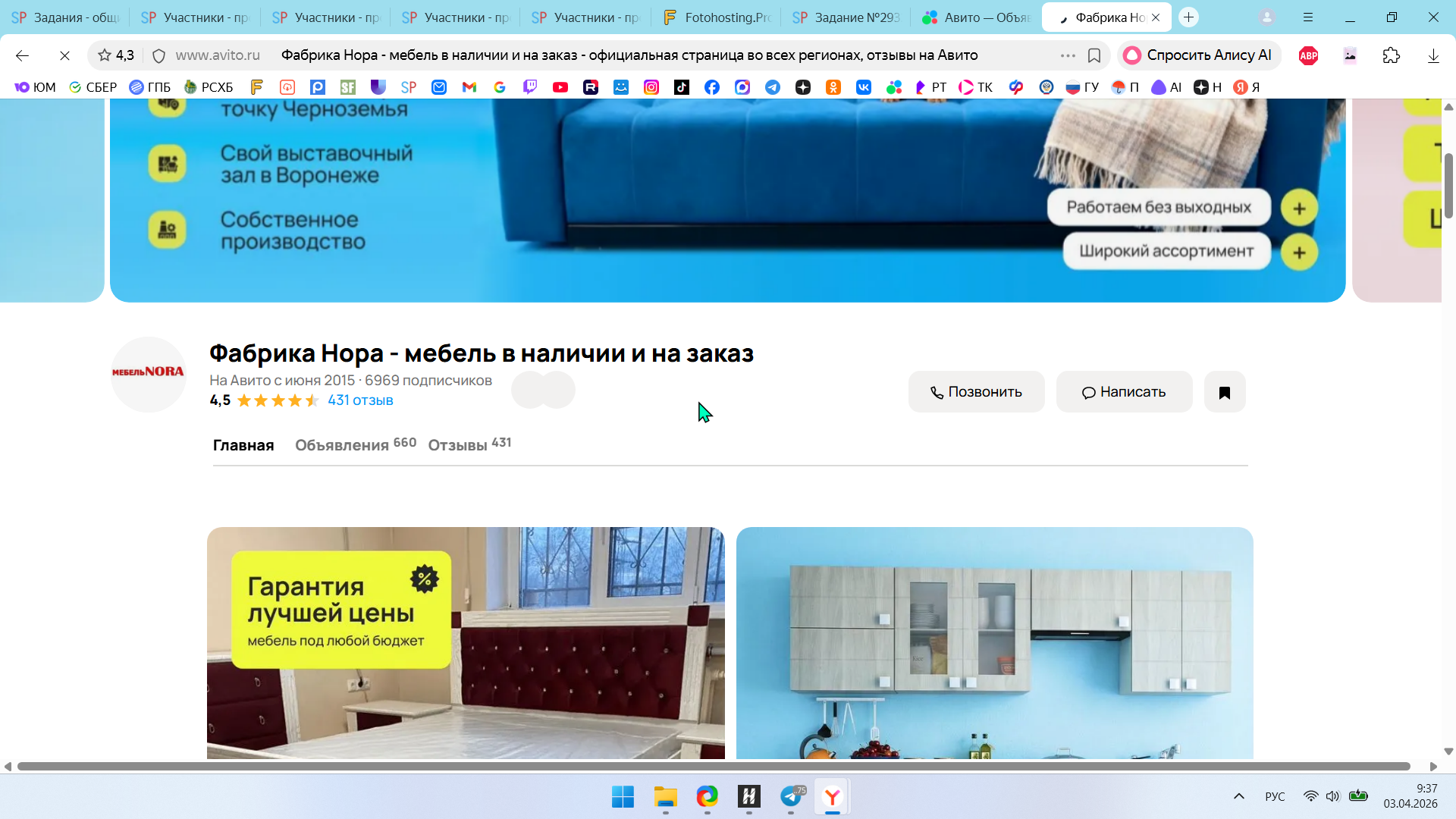Screen dimensions: 1456x819
Task: Click the browser bookmark icon in address bar
Action: click(1094, 55)
